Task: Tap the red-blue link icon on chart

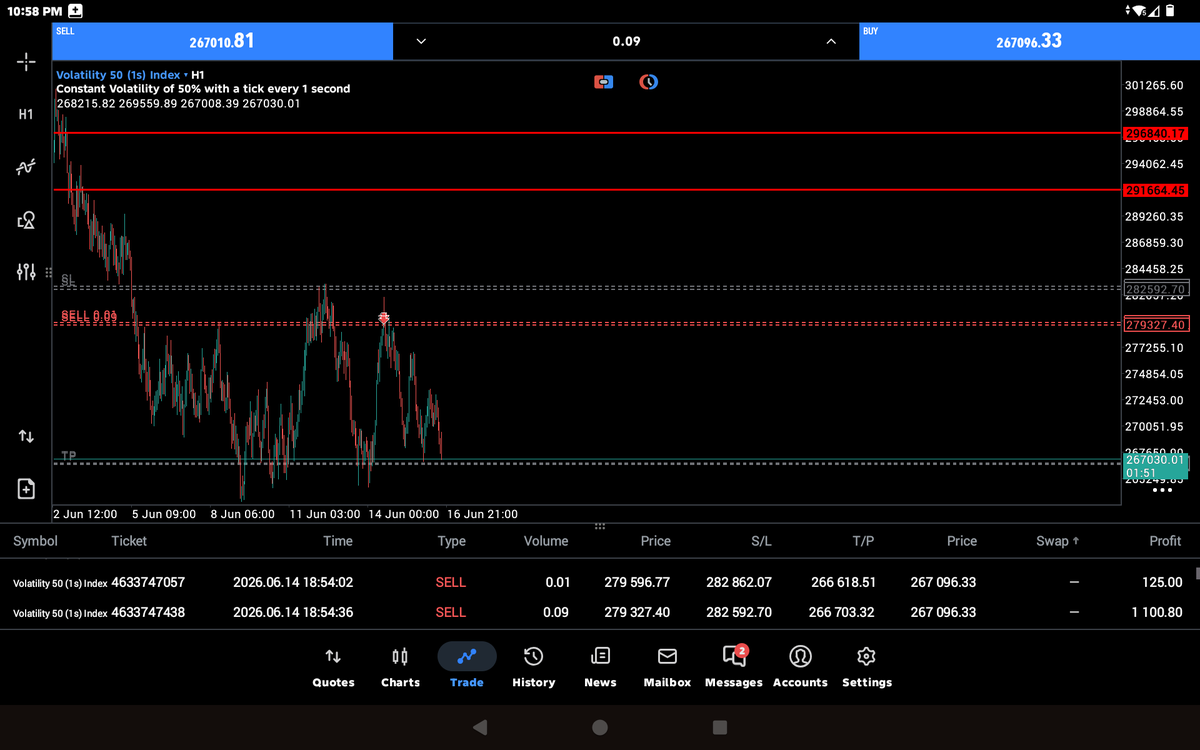Action: (603, 82)
